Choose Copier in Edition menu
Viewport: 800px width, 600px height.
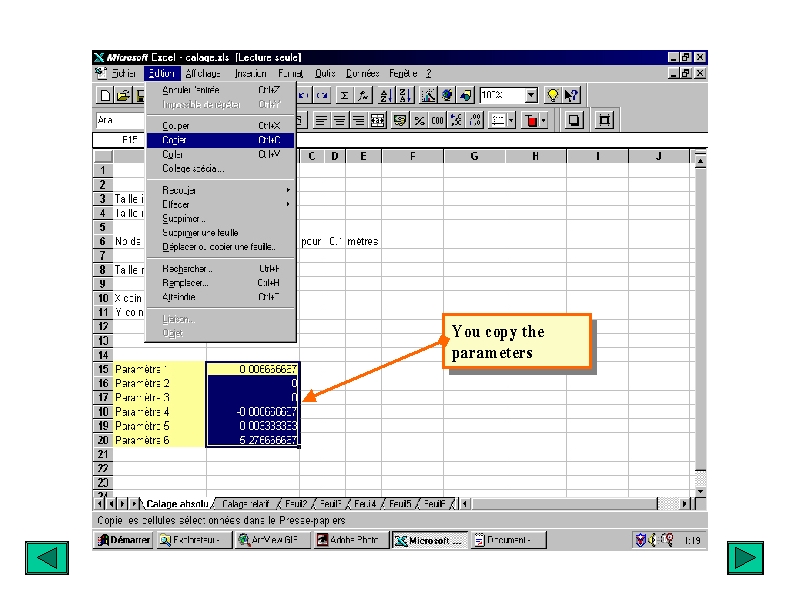pos(221,140)
